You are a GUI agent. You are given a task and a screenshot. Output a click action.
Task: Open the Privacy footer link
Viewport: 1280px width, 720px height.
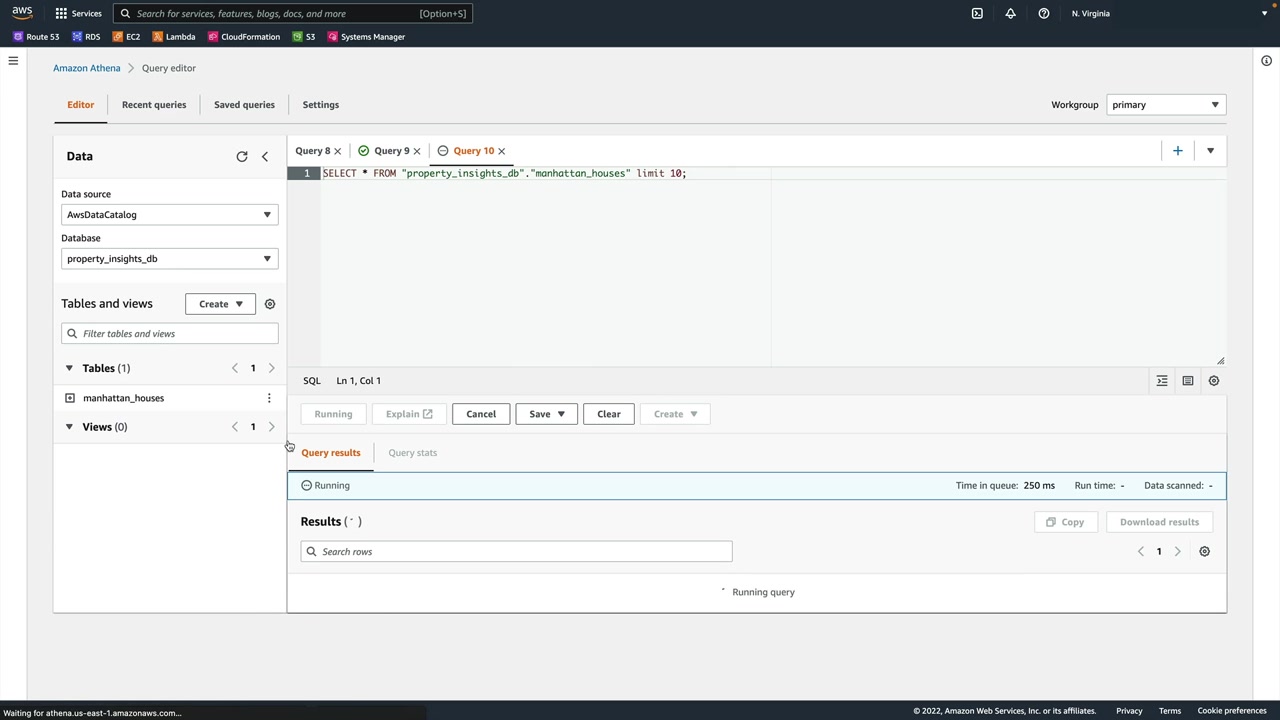coord(1129,711)
